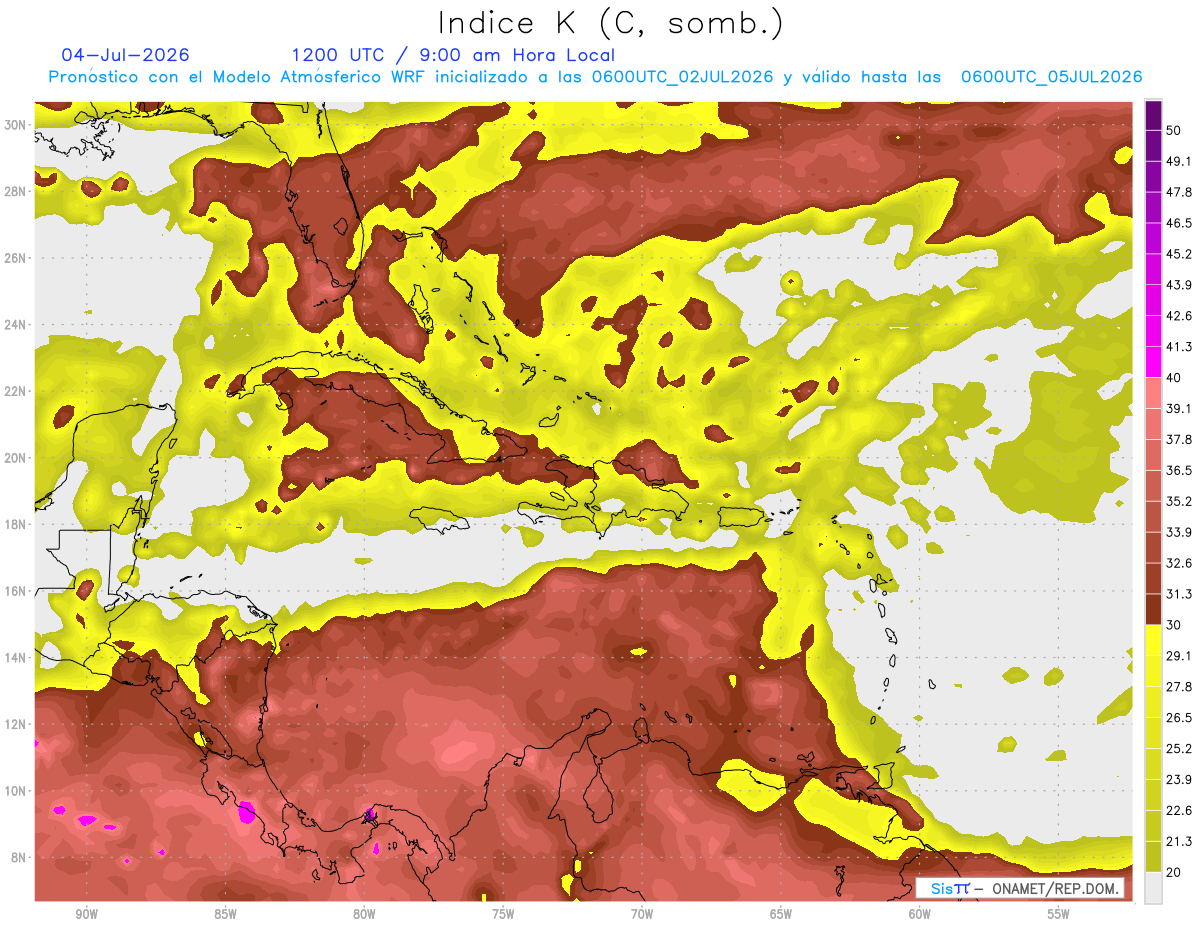Click the "35.2" color scale value
The image size is (1200, 927).
1178,501
